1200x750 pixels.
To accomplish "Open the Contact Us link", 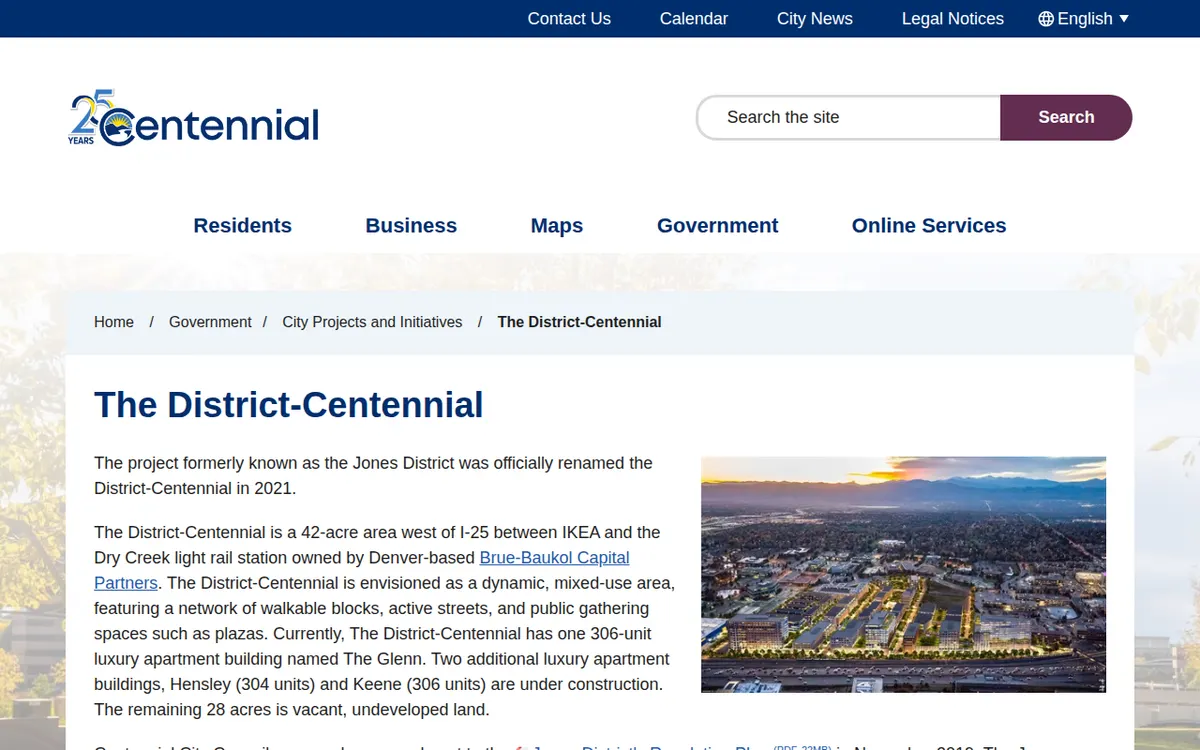I will click(569, 19).
